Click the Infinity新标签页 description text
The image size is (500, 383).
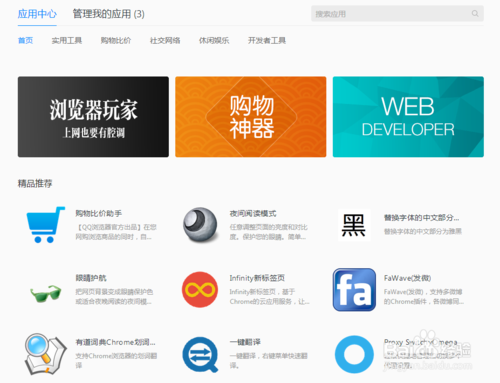269,296
